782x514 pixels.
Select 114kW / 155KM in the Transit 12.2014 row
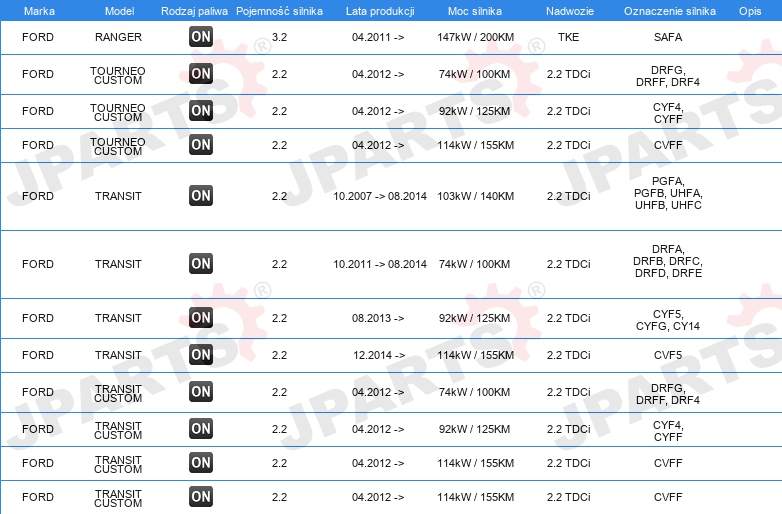[x=475, y=355]
